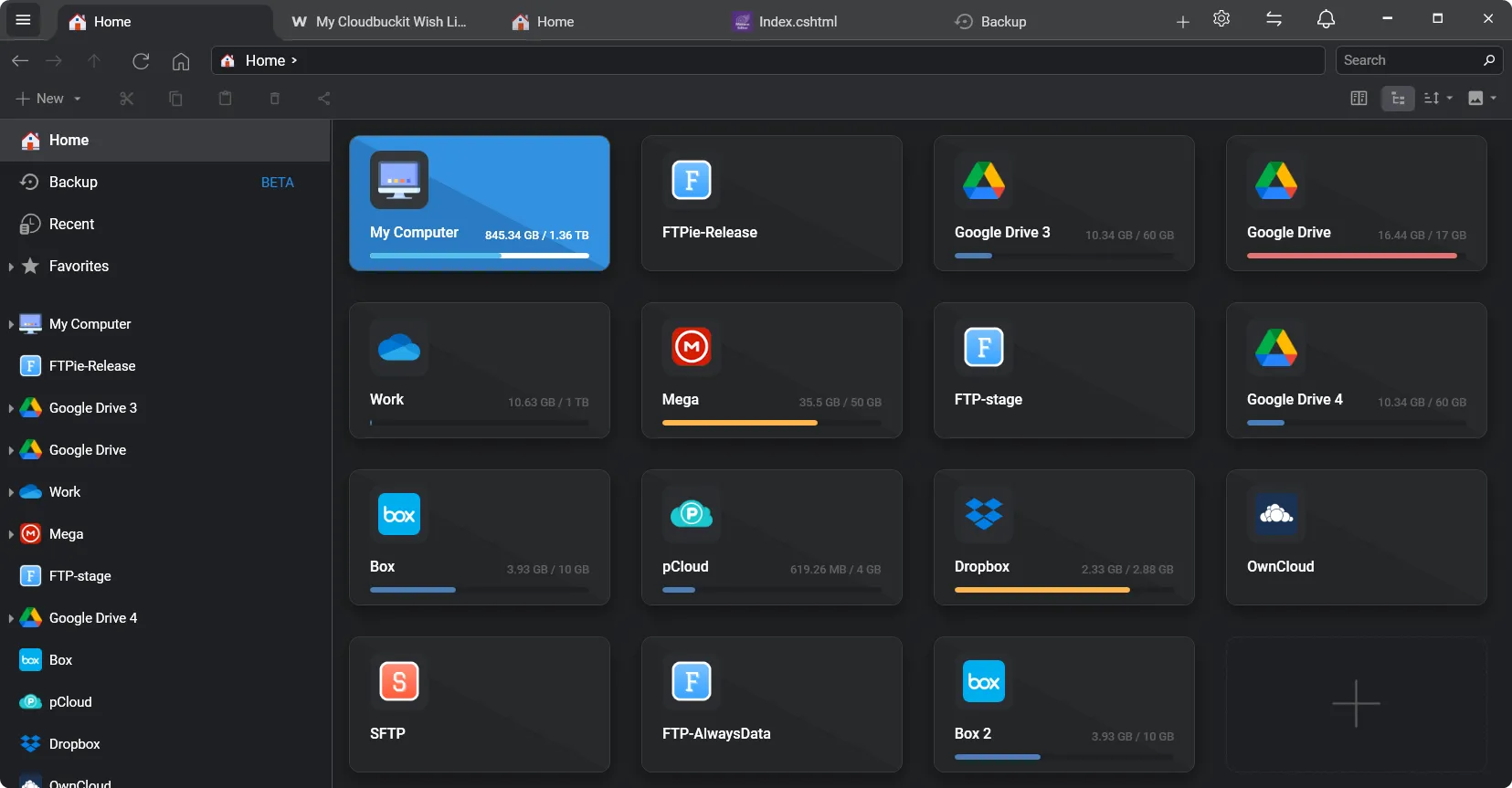Open the FTP-AlwaysData card
Viewport: 1512px width, 788px height.
[x=772, y=704]
